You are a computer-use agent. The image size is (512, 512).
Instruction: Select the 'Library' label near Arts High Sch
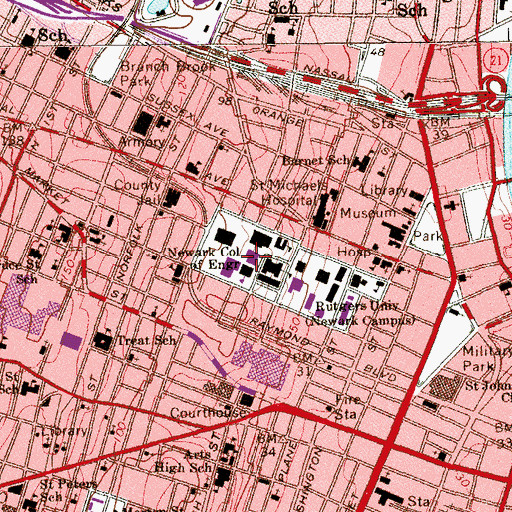tap(64, 431)
